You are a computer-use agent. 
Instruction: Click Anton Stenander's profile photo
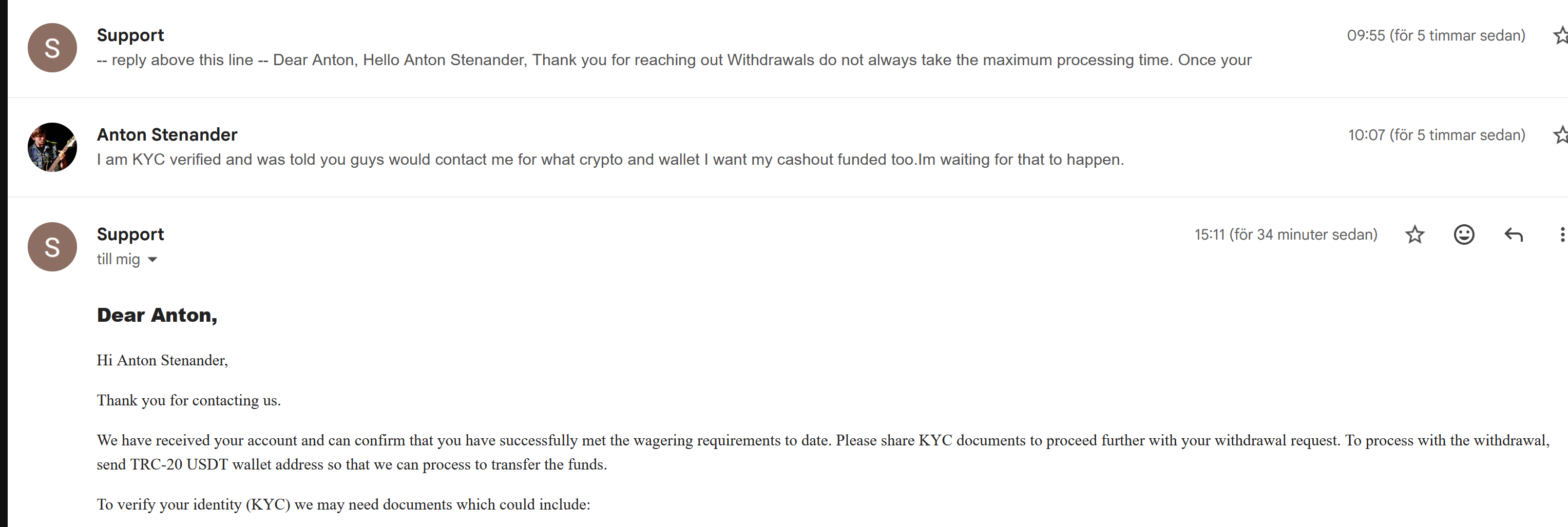[x=52, y=147]
